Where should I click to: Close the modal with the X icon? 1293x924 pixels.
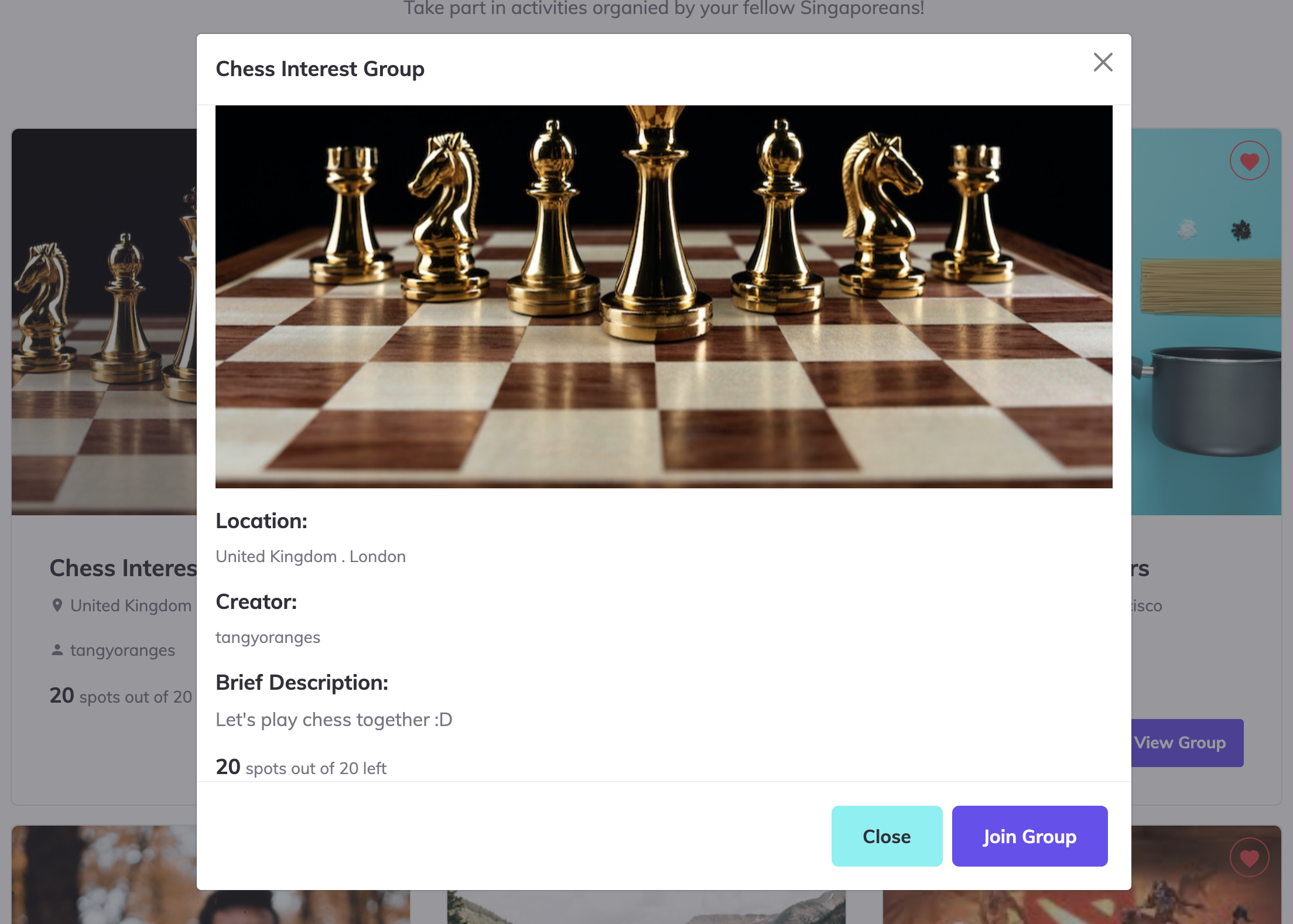click(x=1103, y=62)
